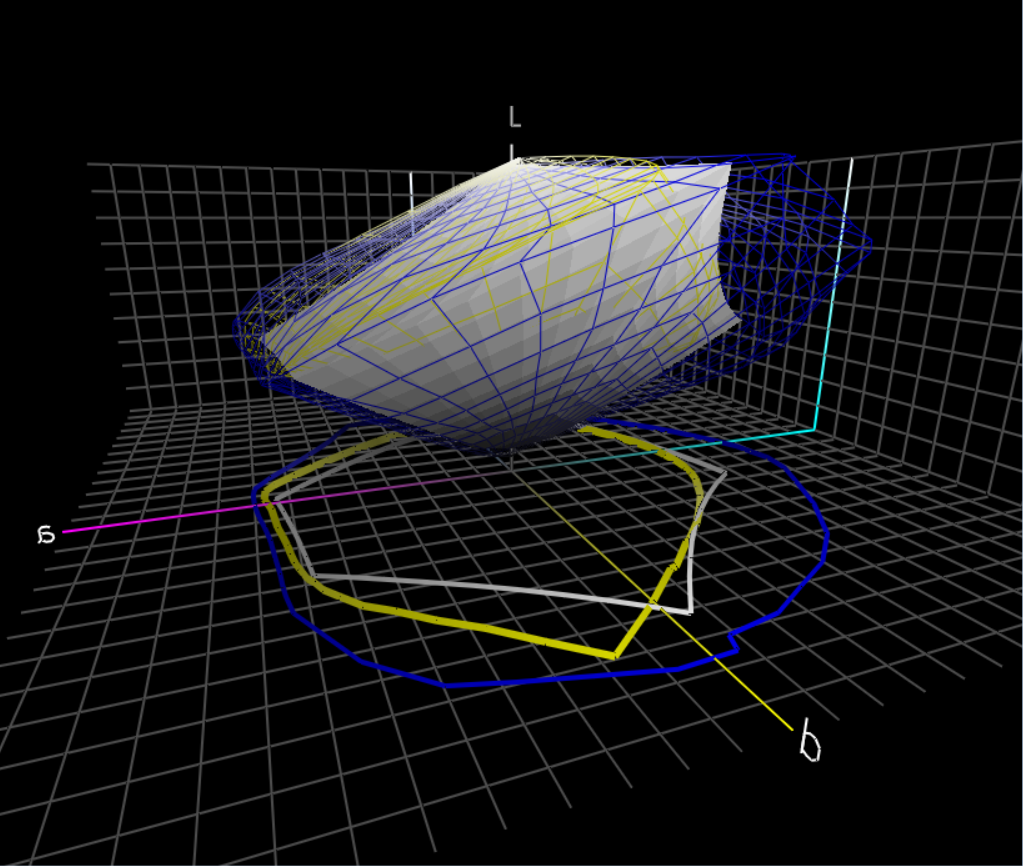This screenshot has height=866, width=1023.
Task: Click the notch in the blue outline
Action: pyautogui.click(x=735, y=643)
